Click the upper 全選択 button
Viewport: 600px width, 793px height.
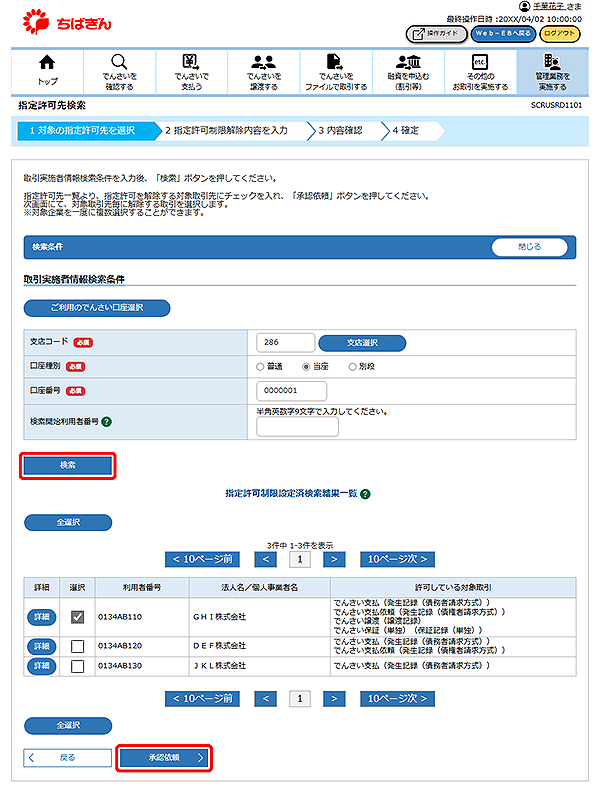[68, 522]
